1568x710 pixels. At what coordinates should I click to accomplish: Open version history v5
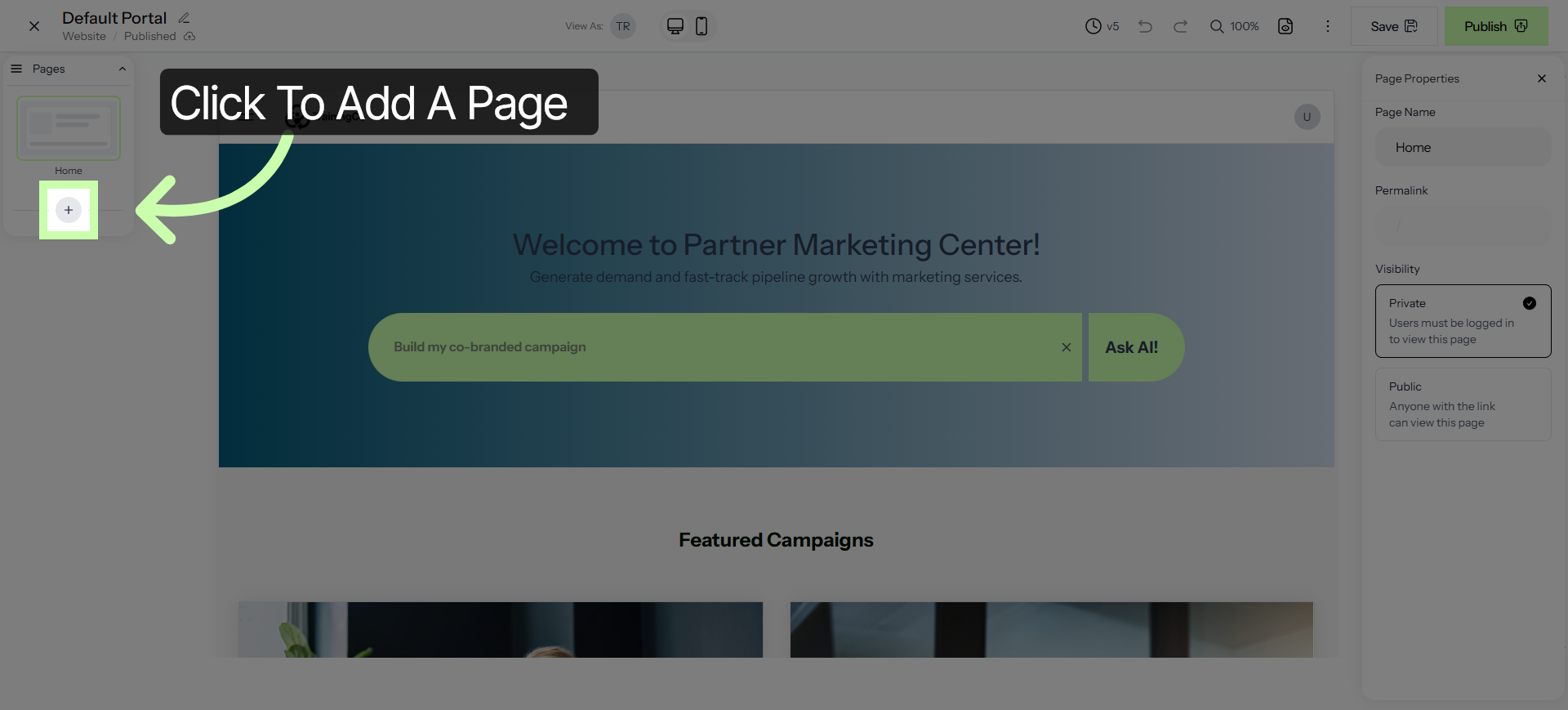pyautogui.click(x=1102, y=26)
